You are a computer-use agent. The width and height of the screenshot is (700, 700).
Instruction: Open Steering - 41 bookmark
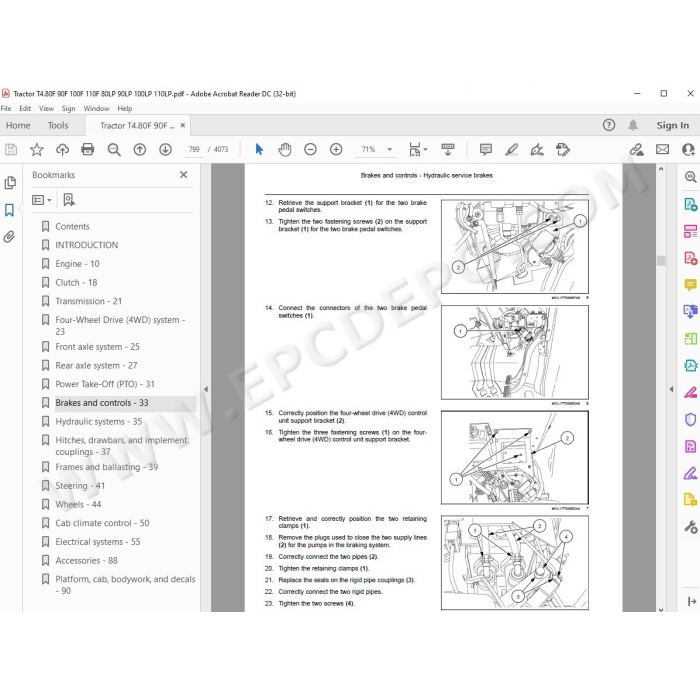click(80, 486)
